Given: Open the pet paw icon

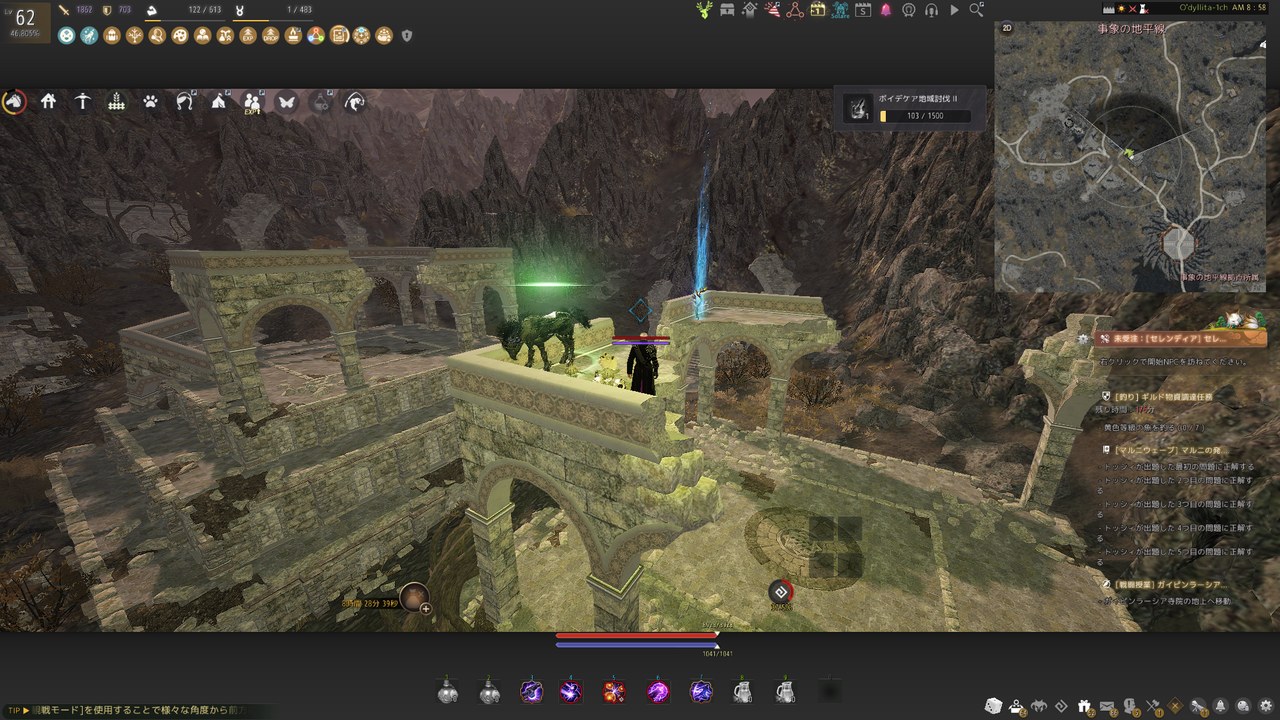Looking at the screenshot, I should pyautogui.click(x=151, y=101).
